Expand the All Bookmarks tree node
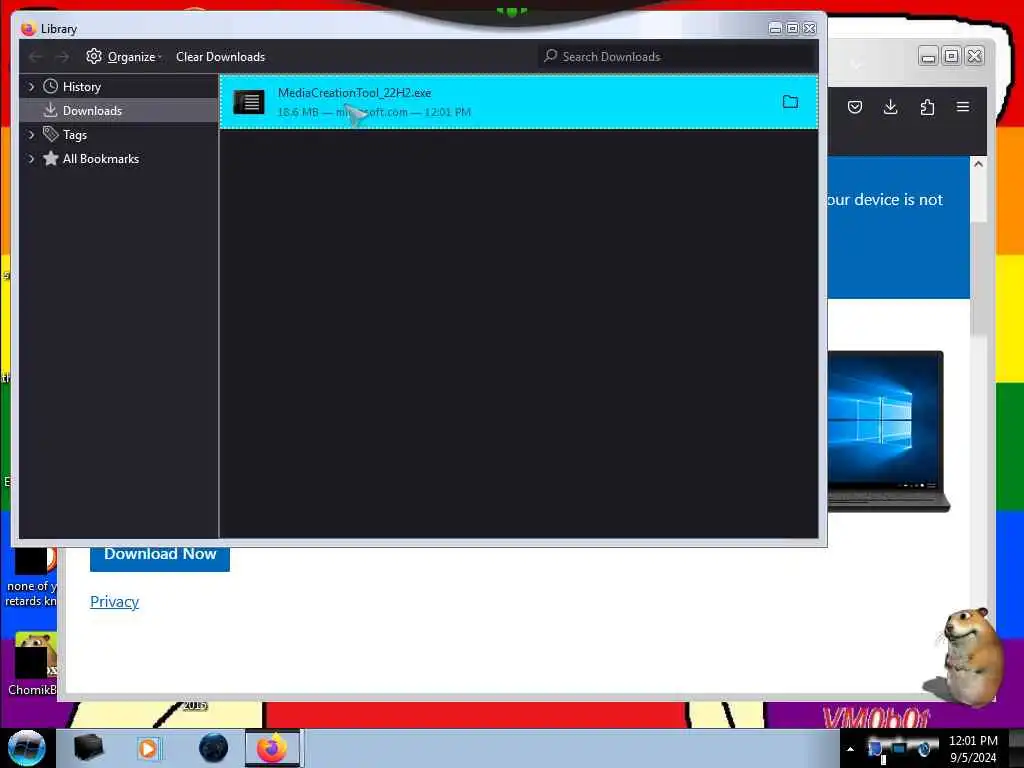Image resolution: width=1024 pixels, height=768 pixels. coord(31,159)
